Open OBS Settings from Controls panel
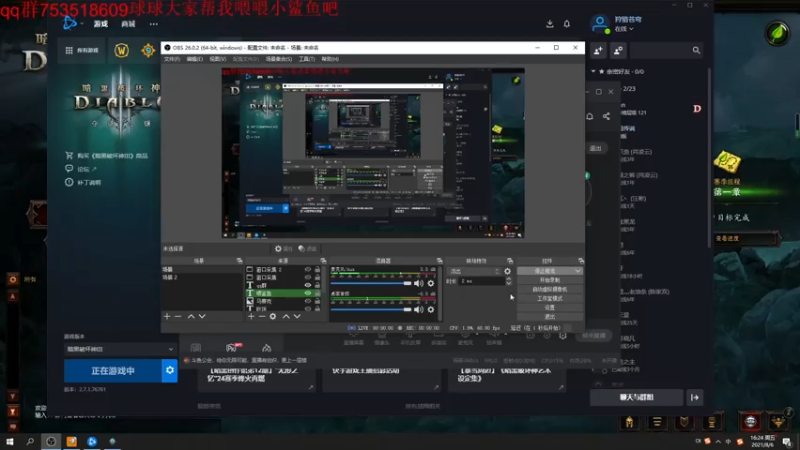Screen dimensions: 800x450 pos(549,308)
